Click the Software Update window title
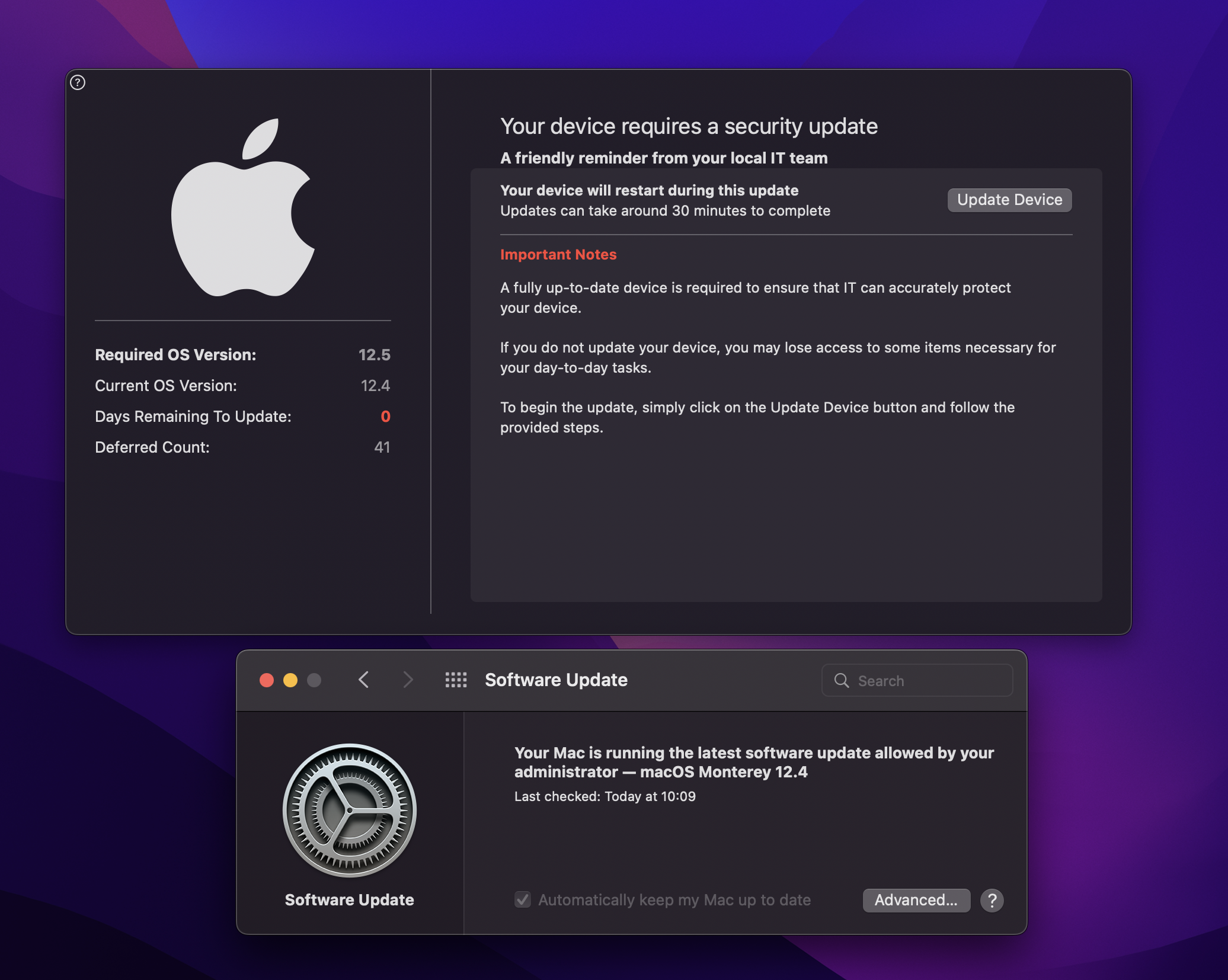The image size is (1228, 980). point(556,680)
